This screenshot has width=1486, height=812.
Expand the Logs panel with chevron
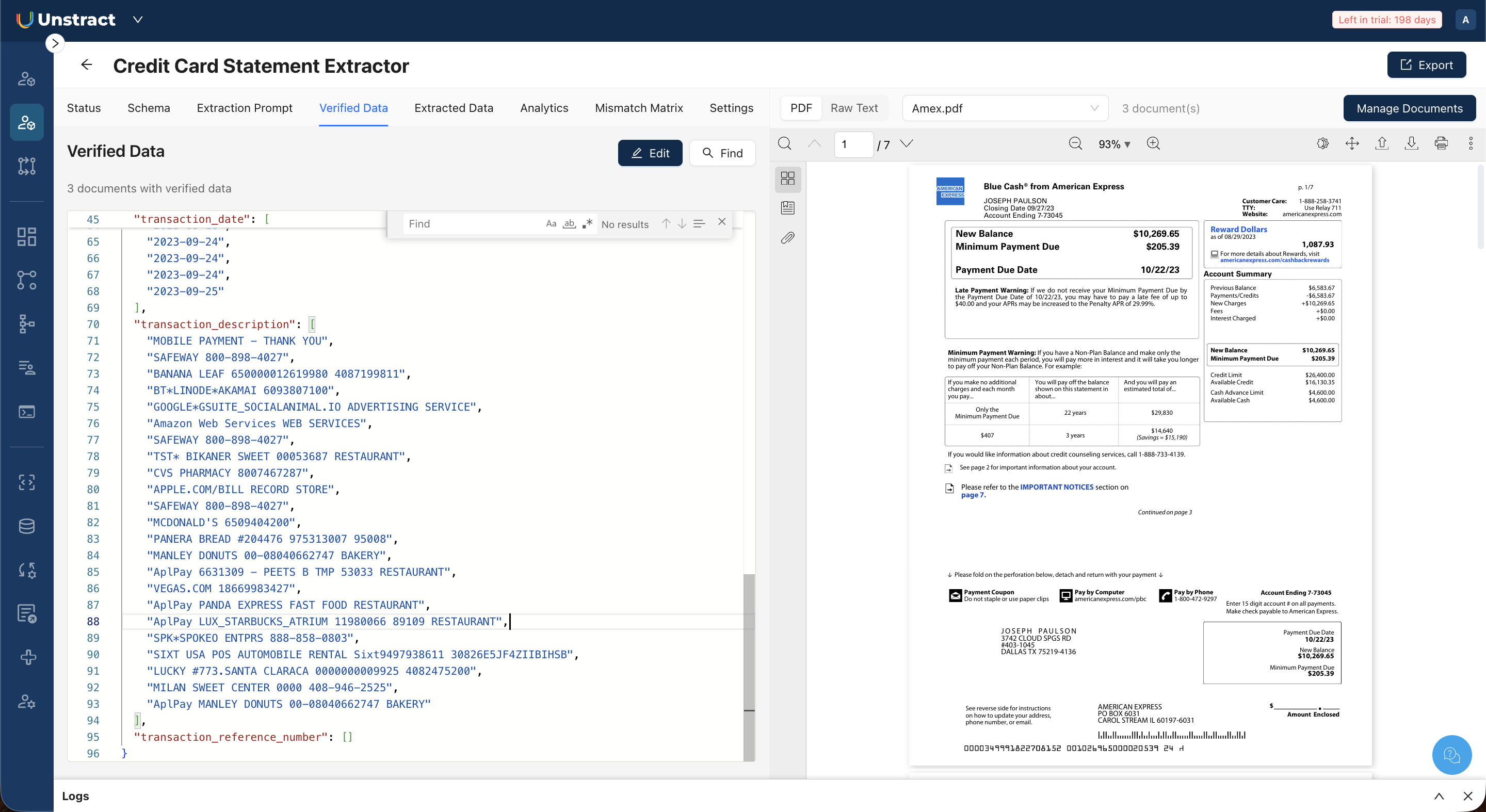pyautogui.click(x=1439, y=796)
